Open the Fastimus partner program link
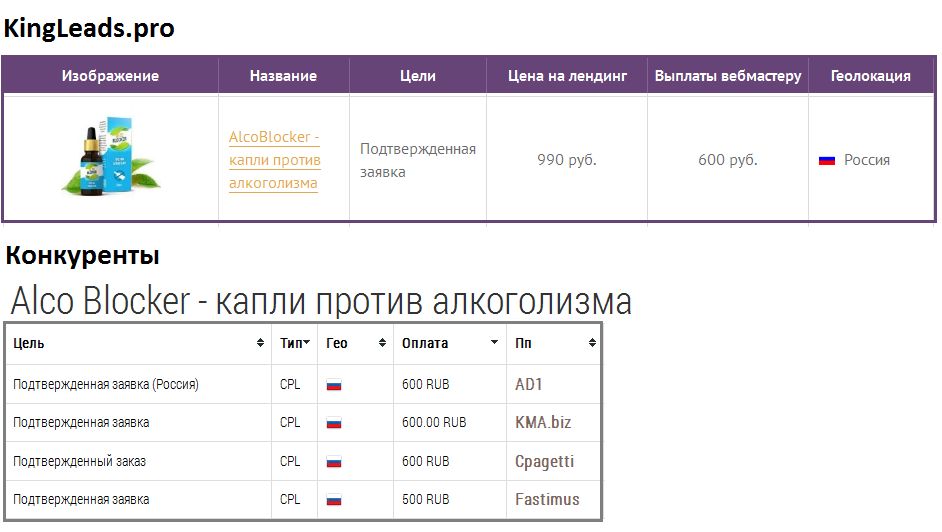The image size is (942, 532). pyautogui.click(x=547, y=500)
